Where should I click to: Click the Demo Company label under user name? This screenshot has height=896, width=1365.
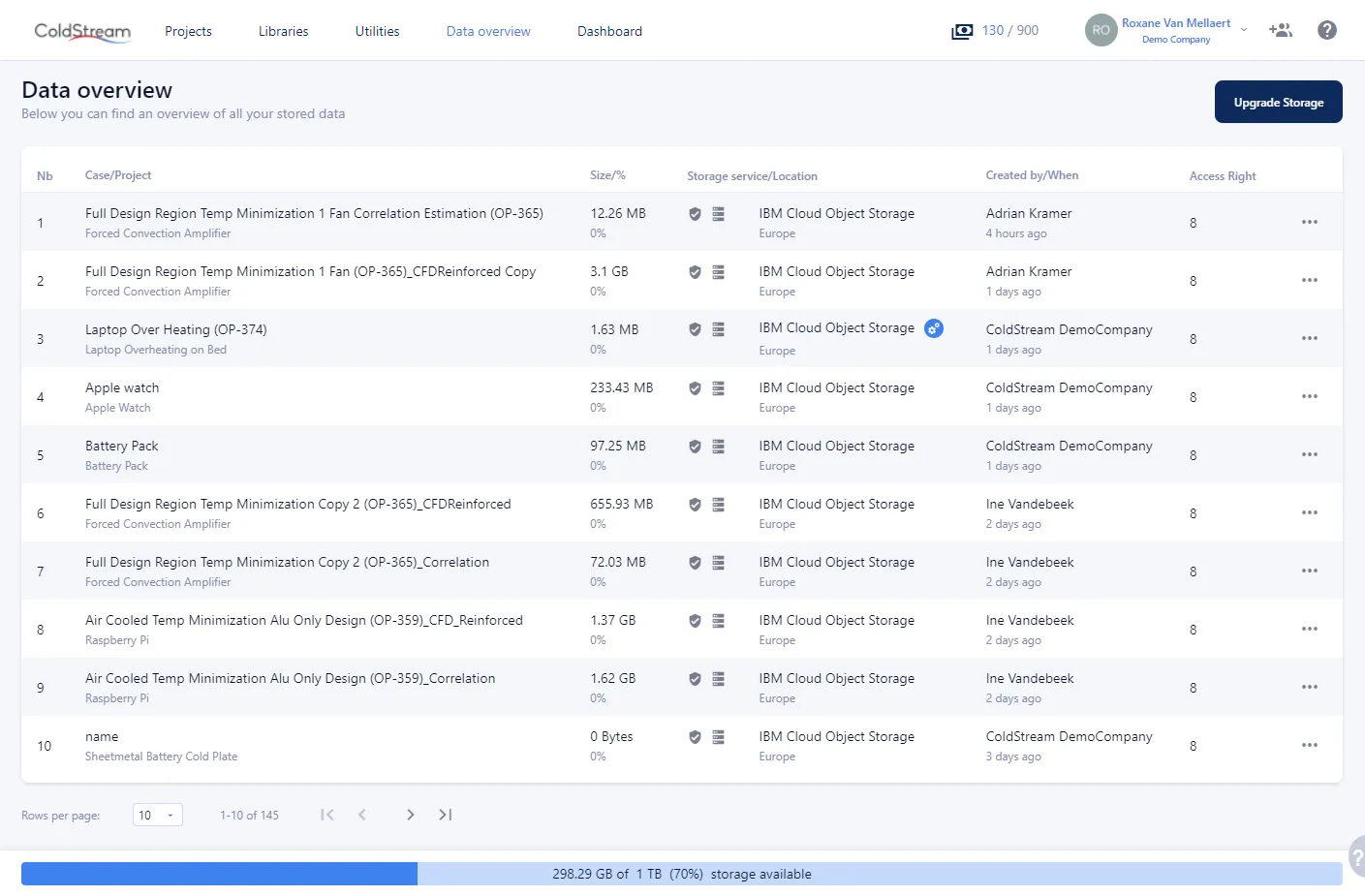pyautogui.click(x=1176, y=40)
